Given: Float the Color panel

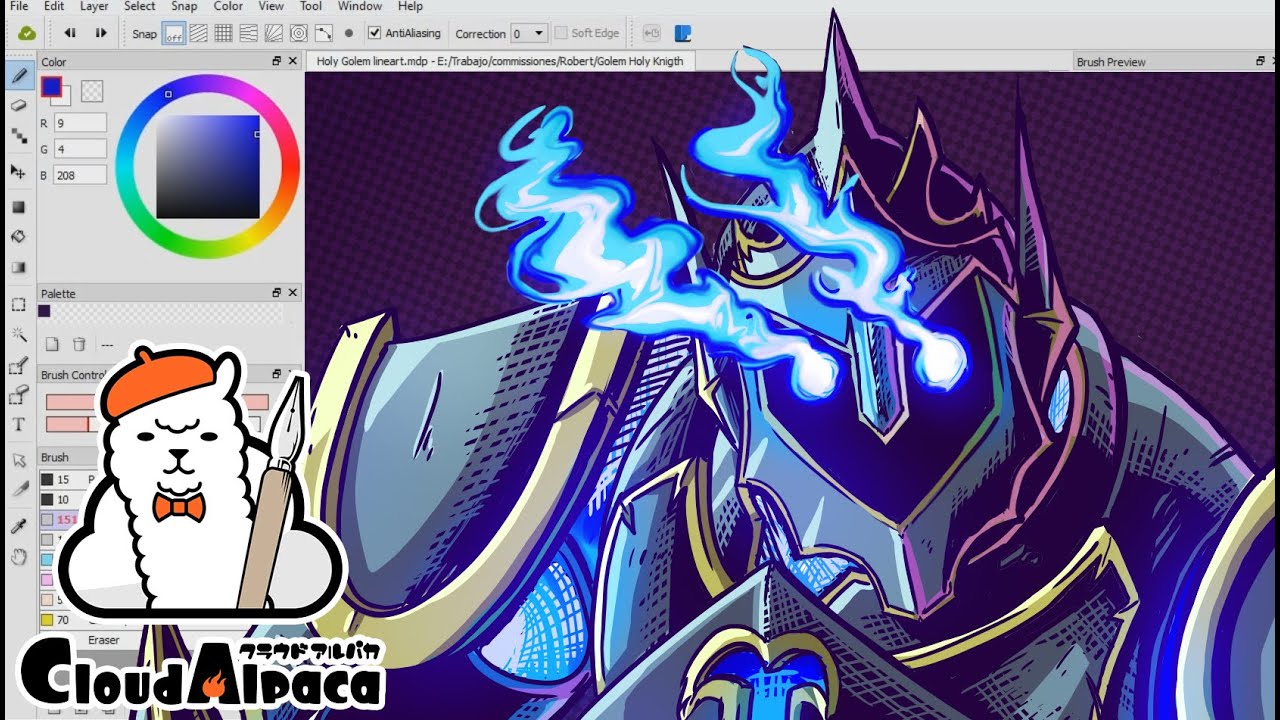Looking at the screenshot, I should pyautogui.click(x=277, y=61).
